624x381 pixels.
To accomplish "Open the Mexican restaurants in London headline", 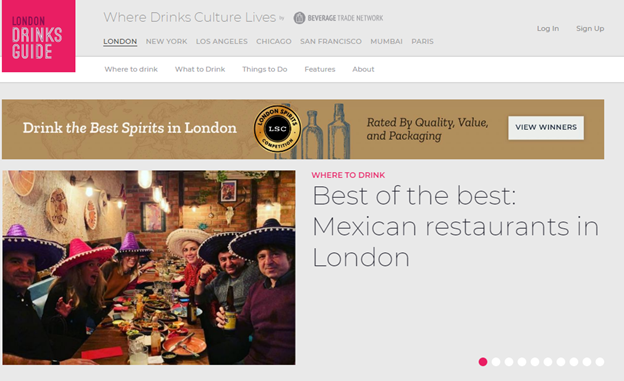I will (455, 227).
